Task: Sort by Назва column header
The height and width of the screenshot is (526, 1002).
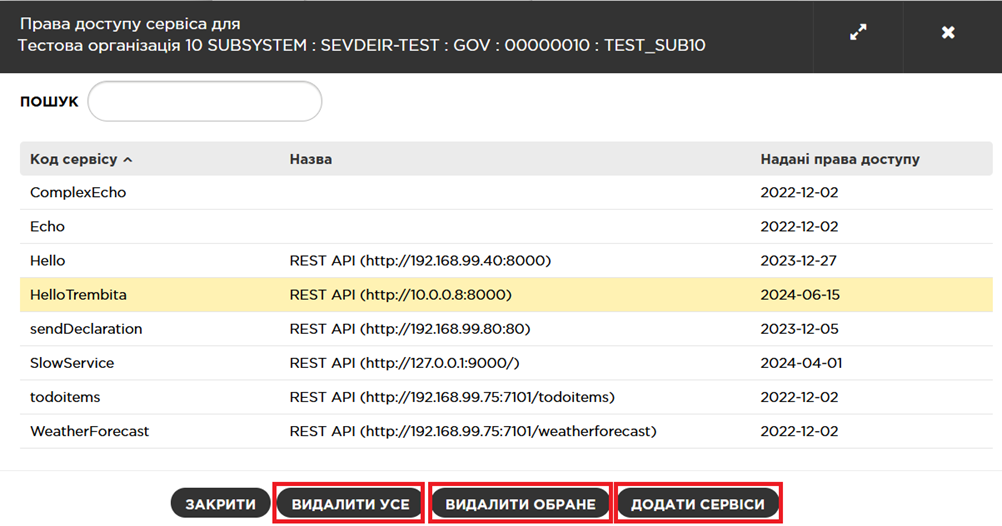Action: click(x=311, y=159)
